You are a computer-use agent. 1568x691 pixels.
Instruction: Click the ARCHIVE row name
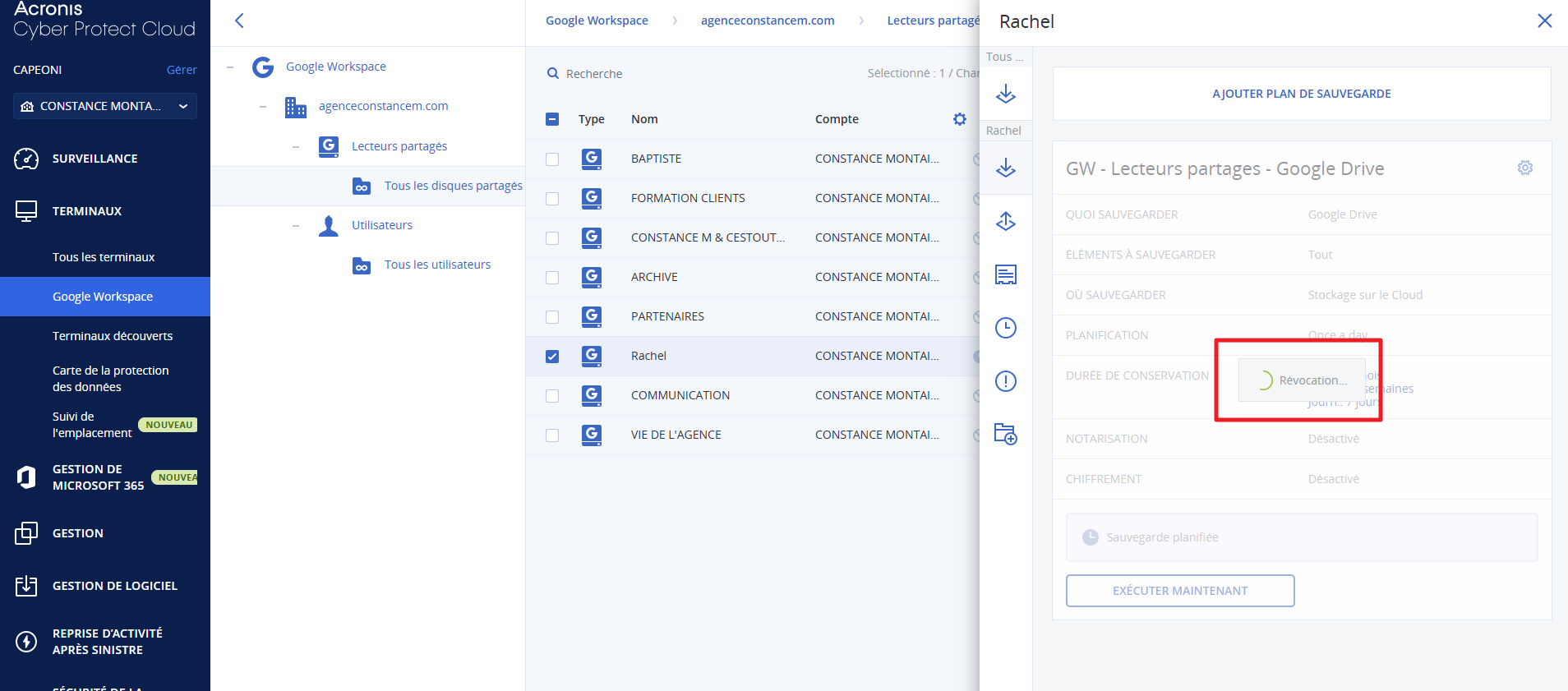[x=654, y=277]
